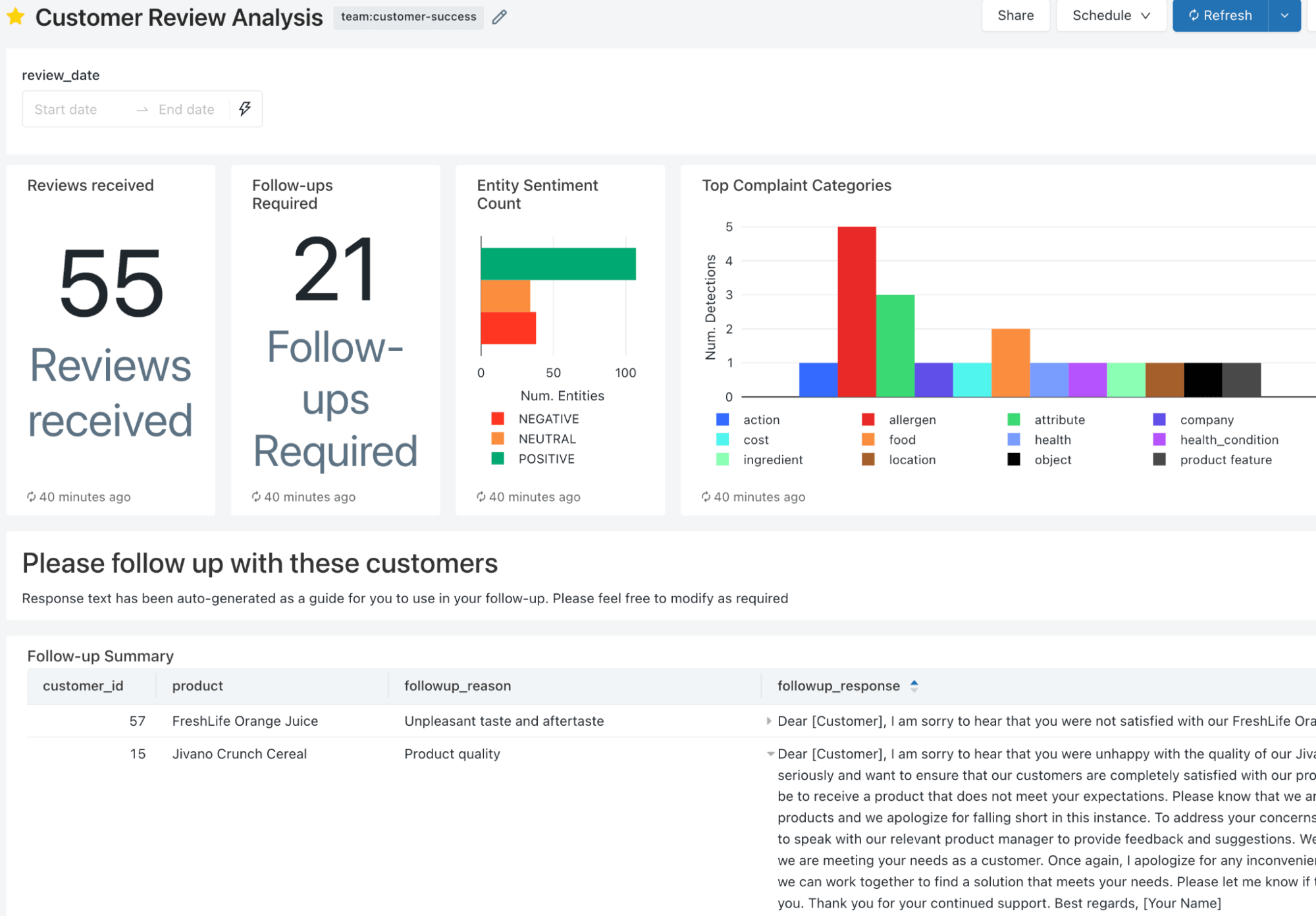Click refresh icon on Top Complaint Categories widget
The height and width of the screenshot is (916, 1316).
706,497
